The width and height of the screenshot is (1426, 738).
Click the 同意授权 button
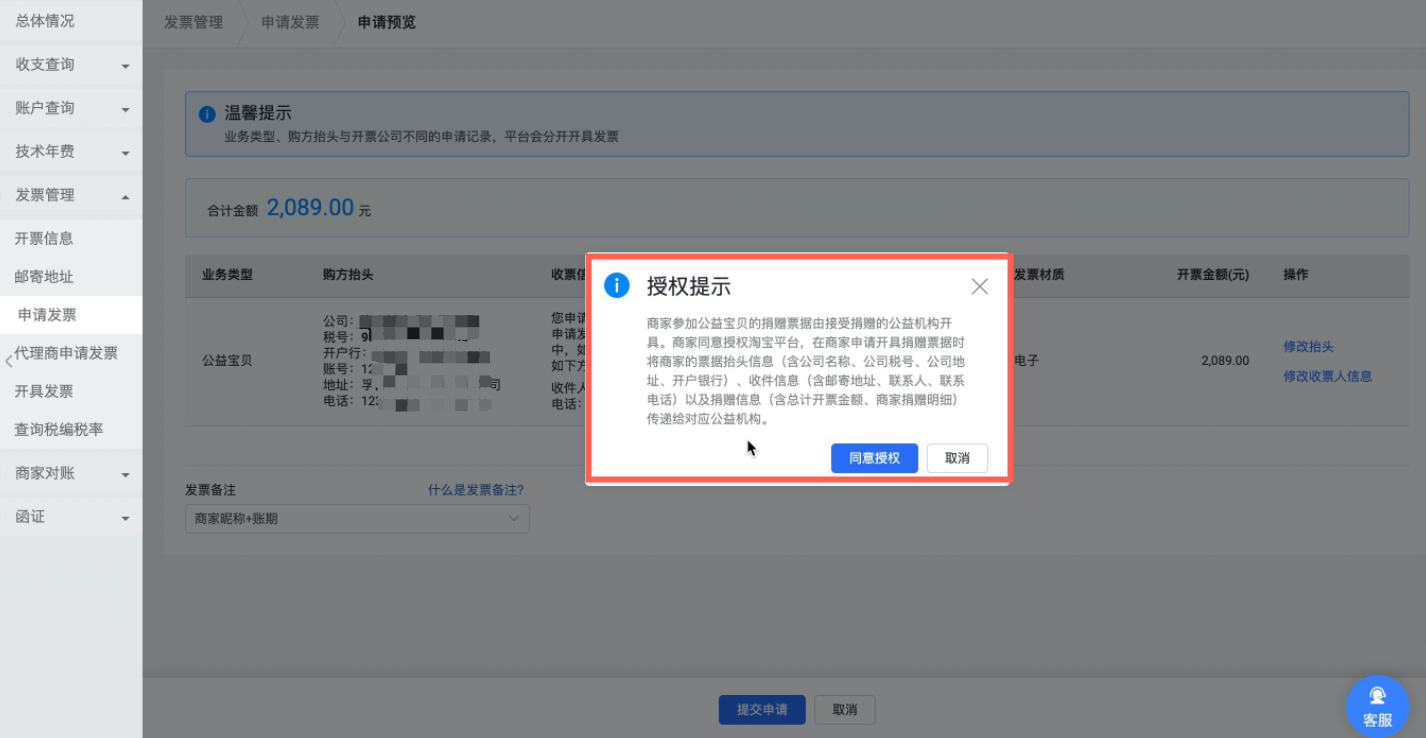tap(874, 458)
